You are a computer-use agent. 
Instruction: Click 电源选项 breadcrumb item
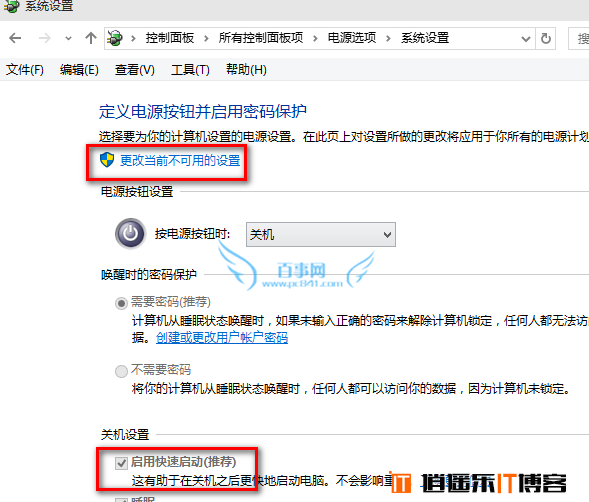[x=352, y=38]
